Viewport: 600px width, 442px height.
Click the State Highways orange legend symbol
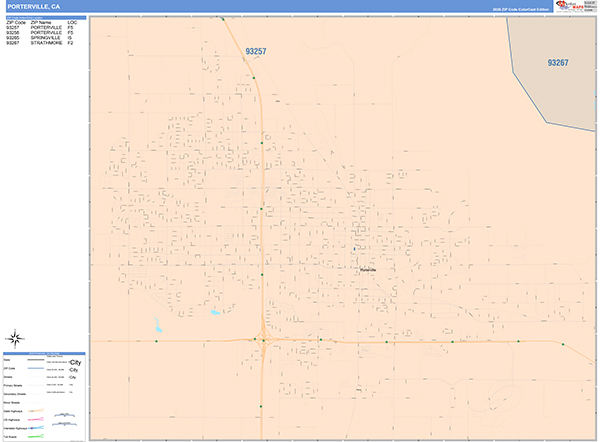coord(36,411)
